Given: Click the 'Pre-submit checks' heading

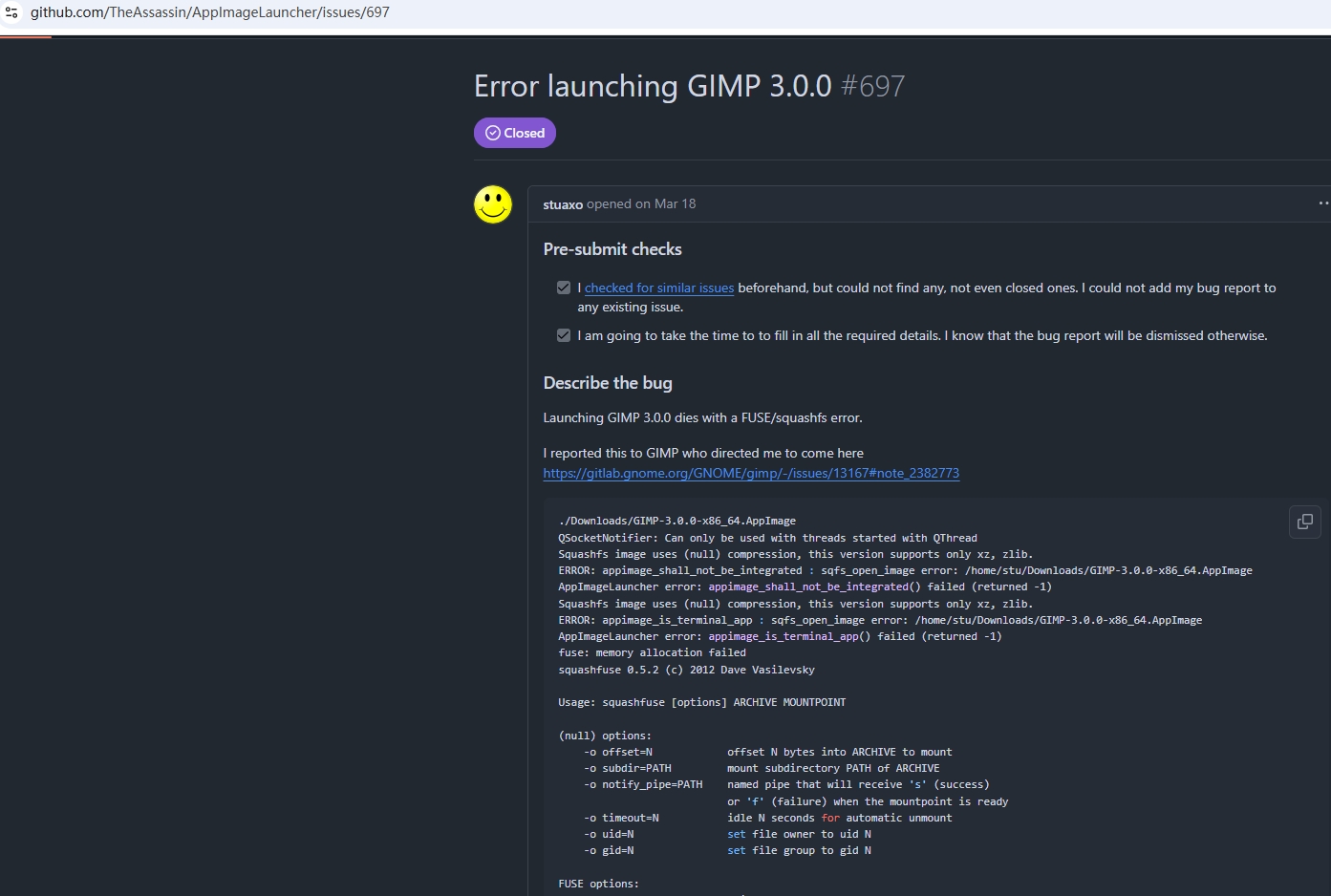Looking at the screenshot, I should [612, 249].
